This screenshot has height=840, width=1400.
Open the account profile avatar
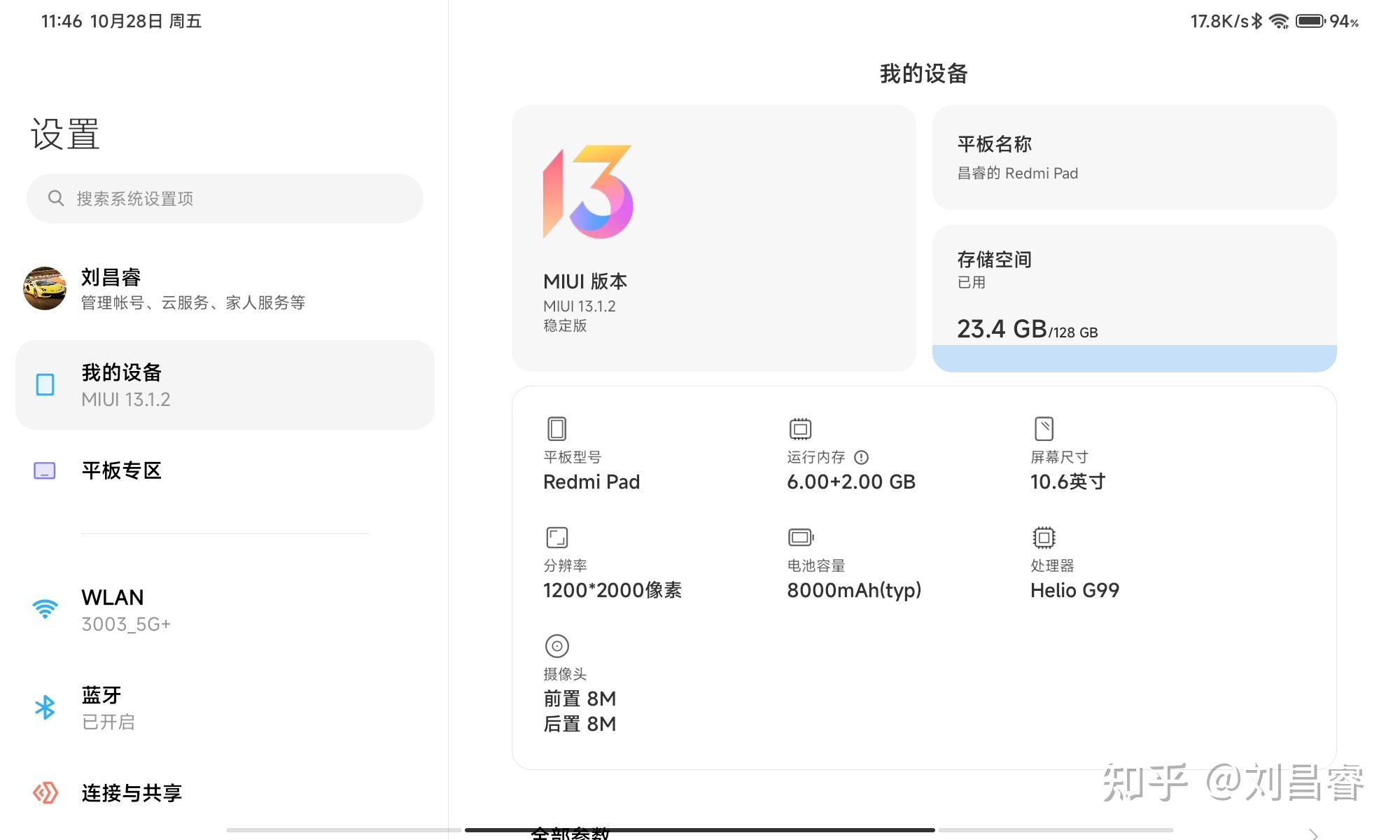click(45, 288)
